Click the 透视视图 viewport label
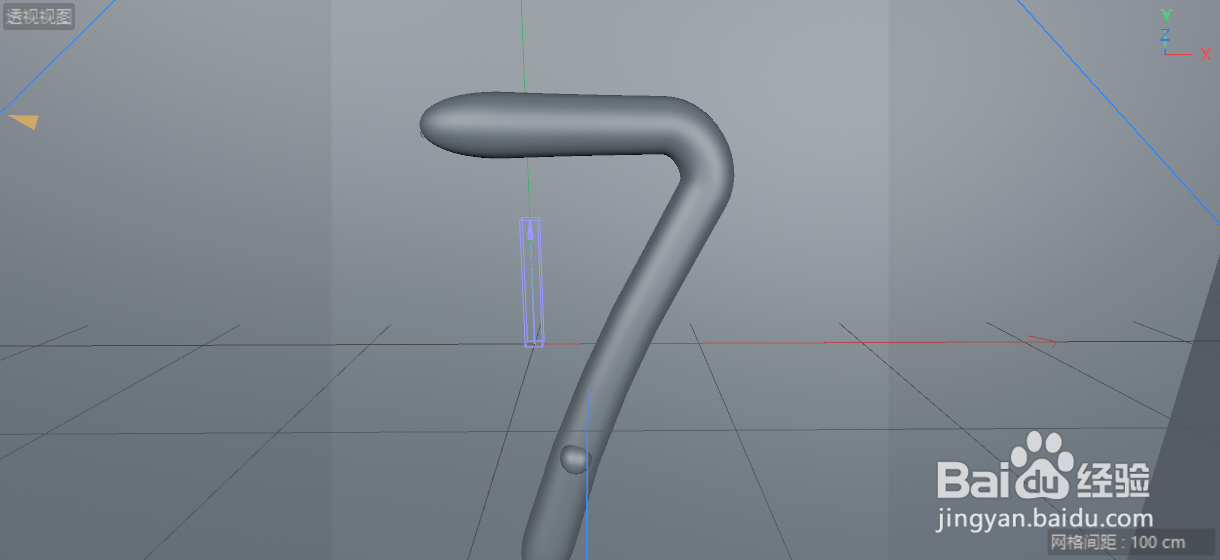 pos(39,16)
